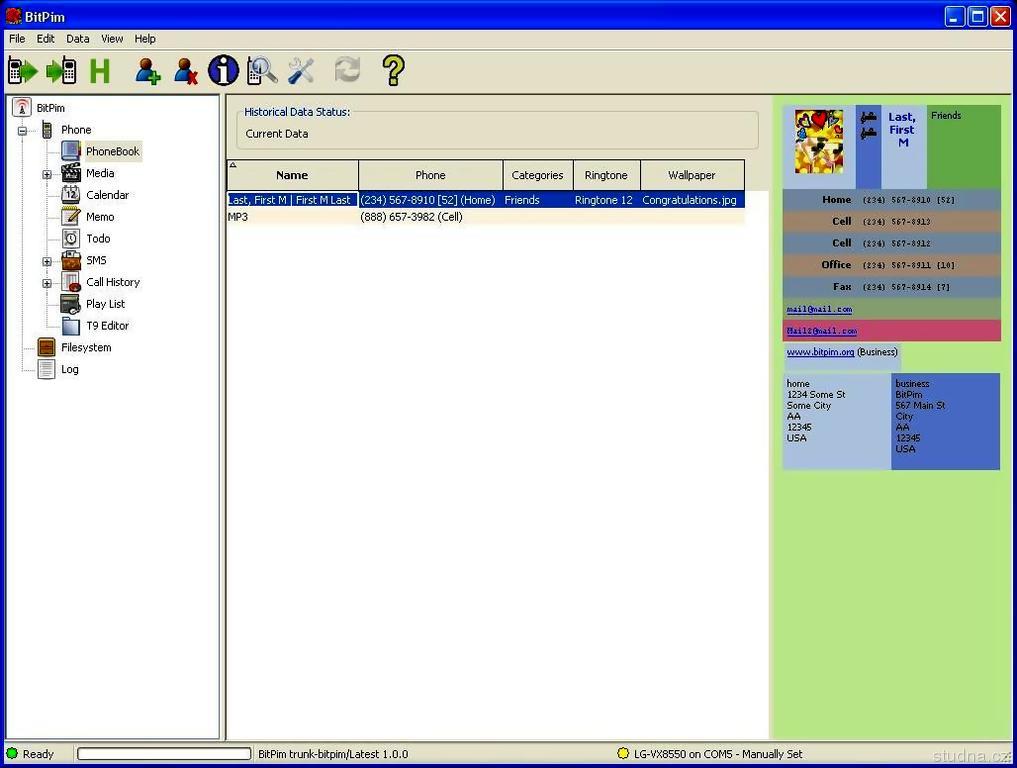Expand the Call History tree node
Image resolution: width=1017 pixels, height=768 pixels.
point(47,284)
